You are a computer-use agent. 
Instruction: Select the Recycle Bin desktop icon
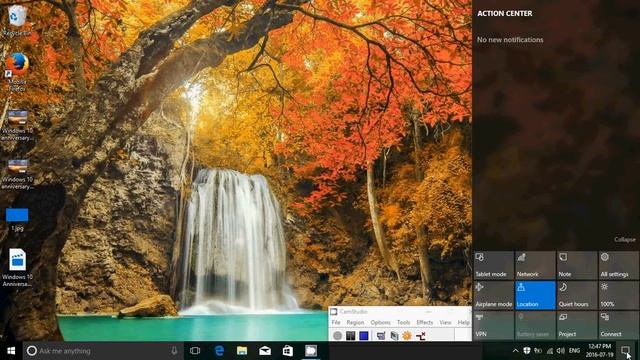pos(17,20)
